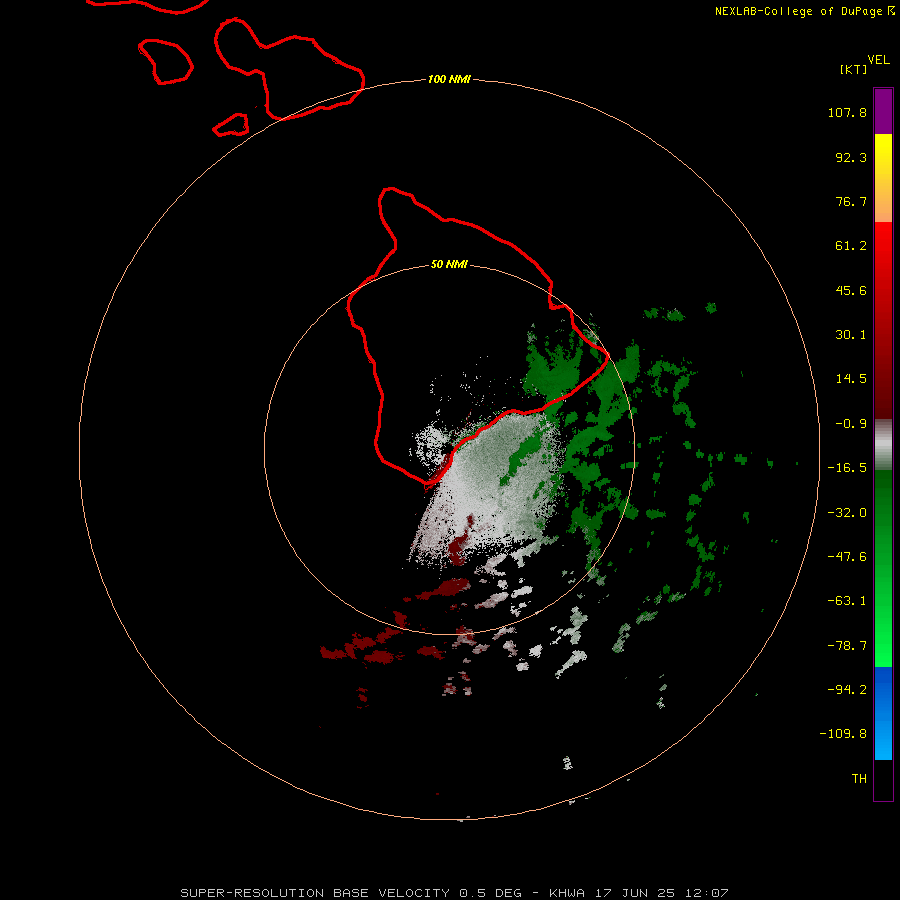Click the 61.2 velocity scale value

[851, 246]
